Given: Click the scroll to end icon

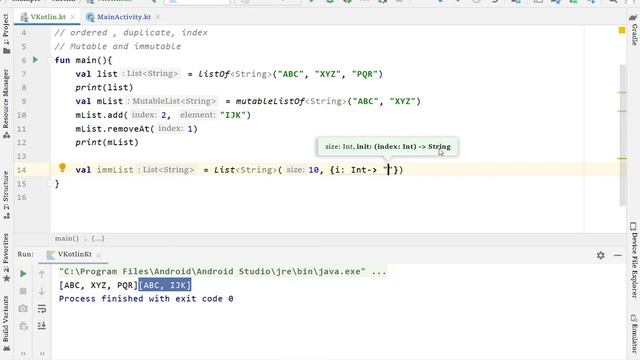Looking at the screenshot, I should pos(42,326).
